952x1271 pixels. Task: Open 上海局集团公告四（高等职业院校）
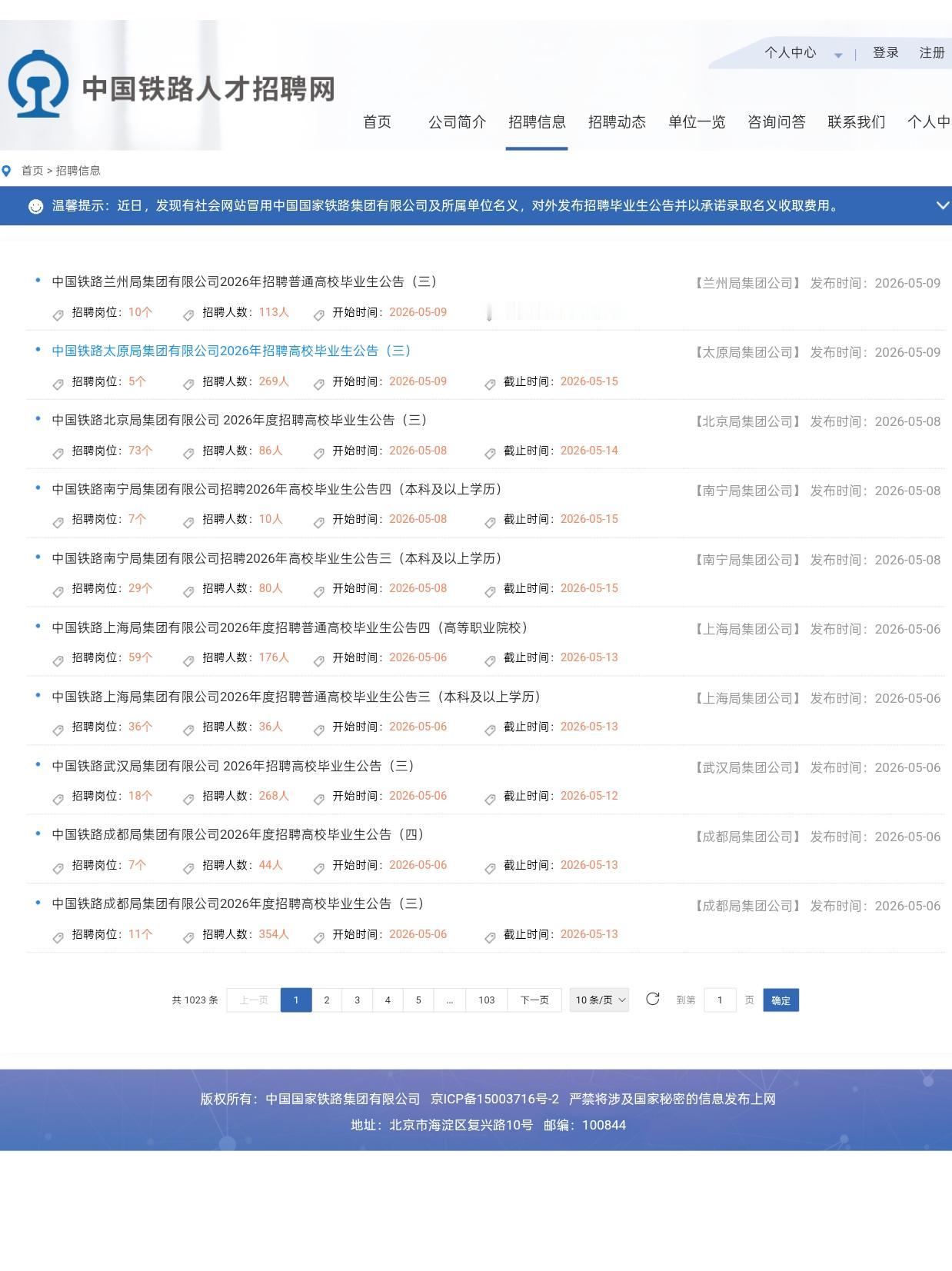(x=290, y=627)
